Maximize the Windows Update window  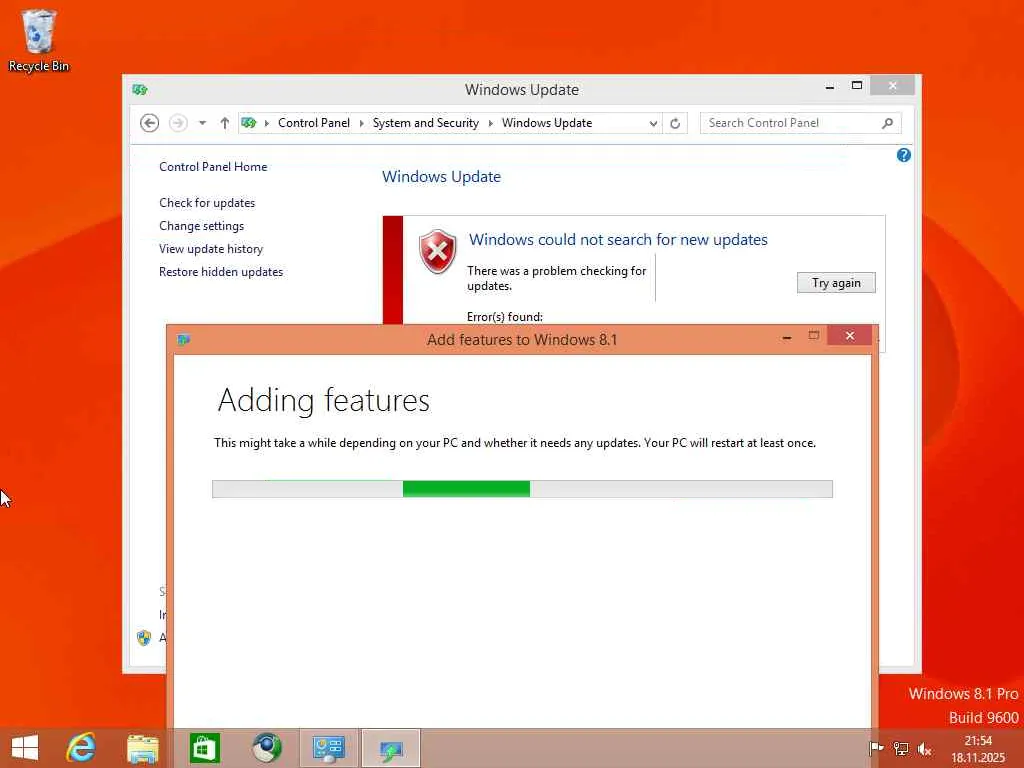pyautogui.click(x=857, y=86)
